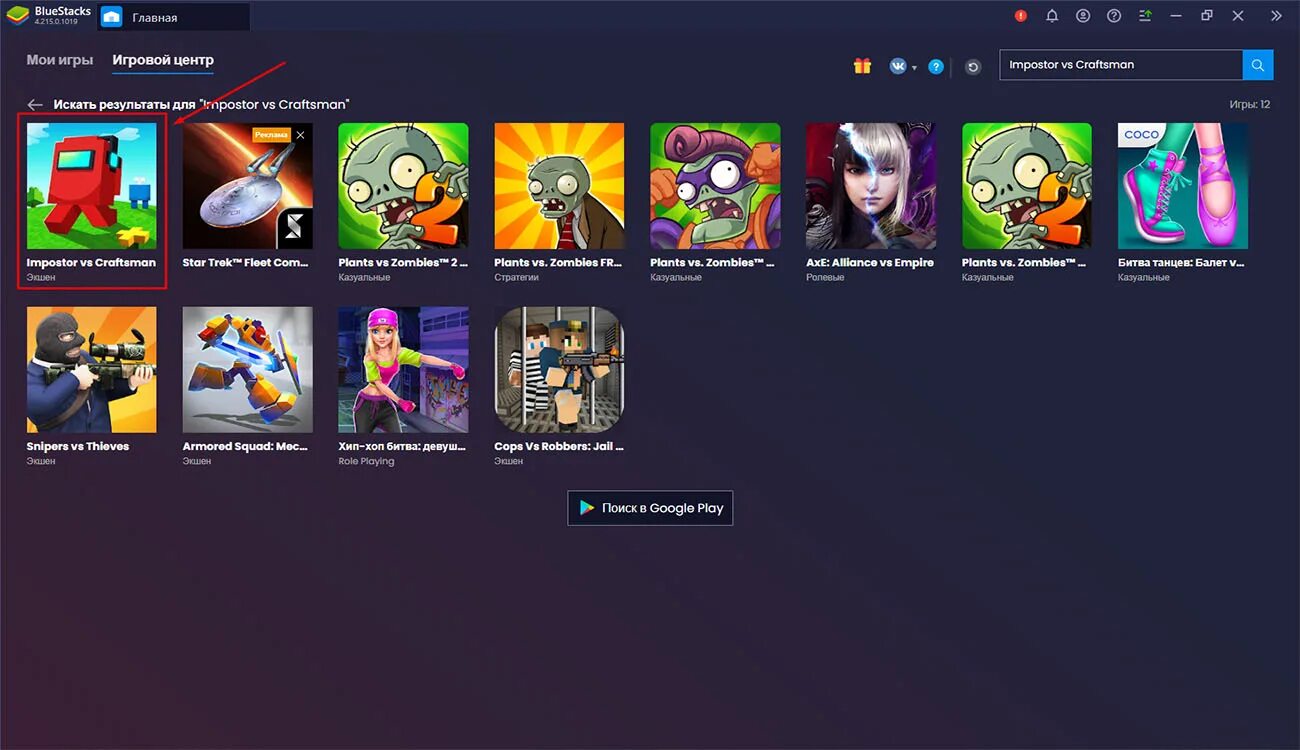This screenshot has height=750, width=1300.
Task: Open the Plants vs Zombies FREE icon
Action: click(x=559, y=186)
